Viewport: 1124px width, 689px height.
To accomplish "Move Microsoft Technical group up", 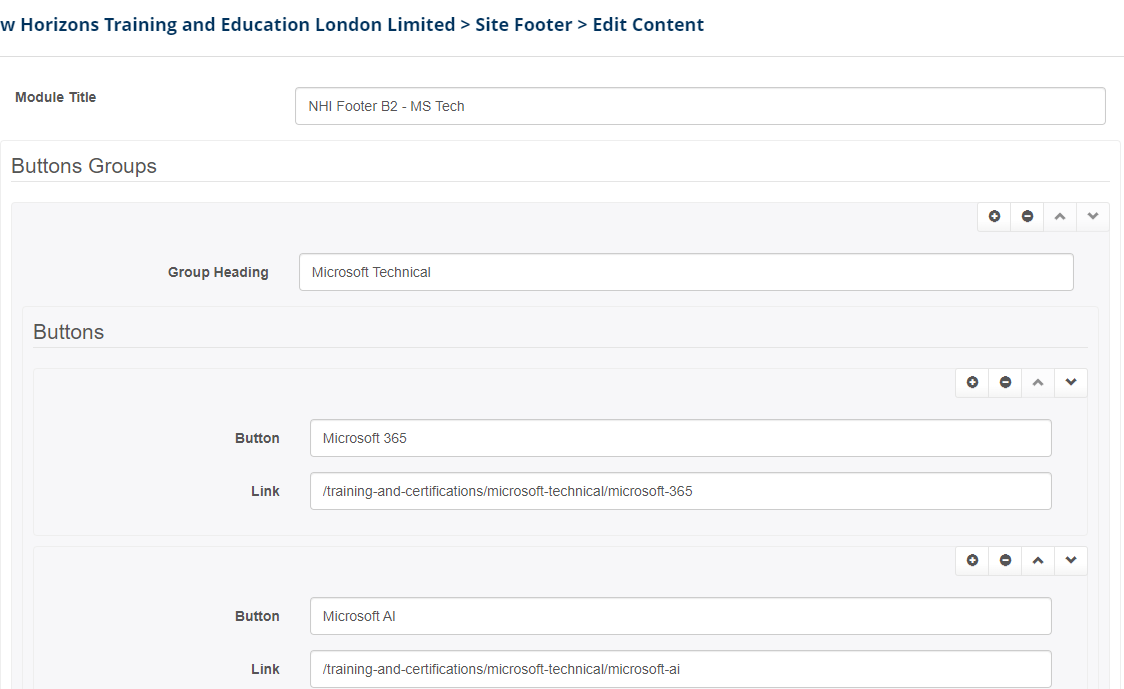I will click(1060, 216).
